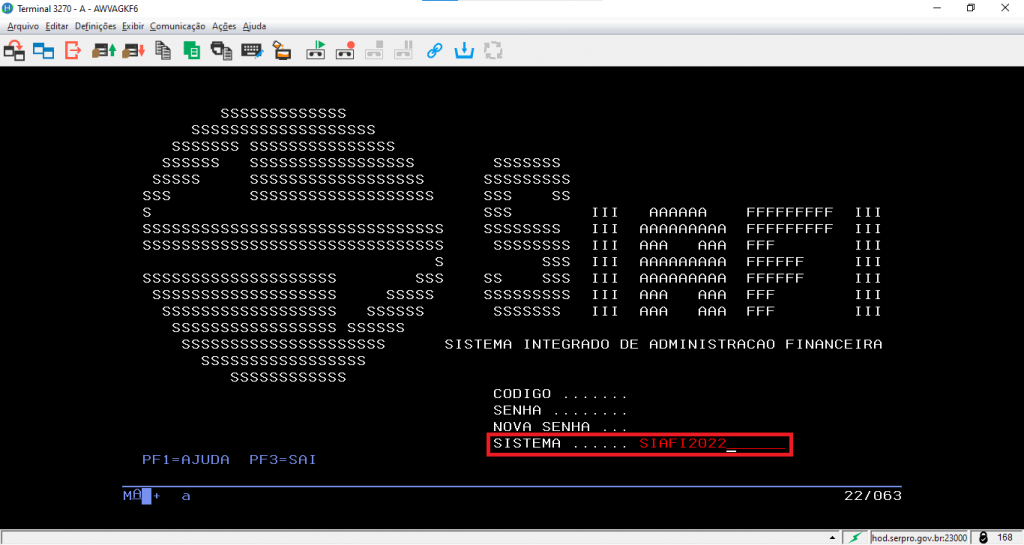Open the Ajuda menu
Screen dimensions: 1024x545
(254, 26)
